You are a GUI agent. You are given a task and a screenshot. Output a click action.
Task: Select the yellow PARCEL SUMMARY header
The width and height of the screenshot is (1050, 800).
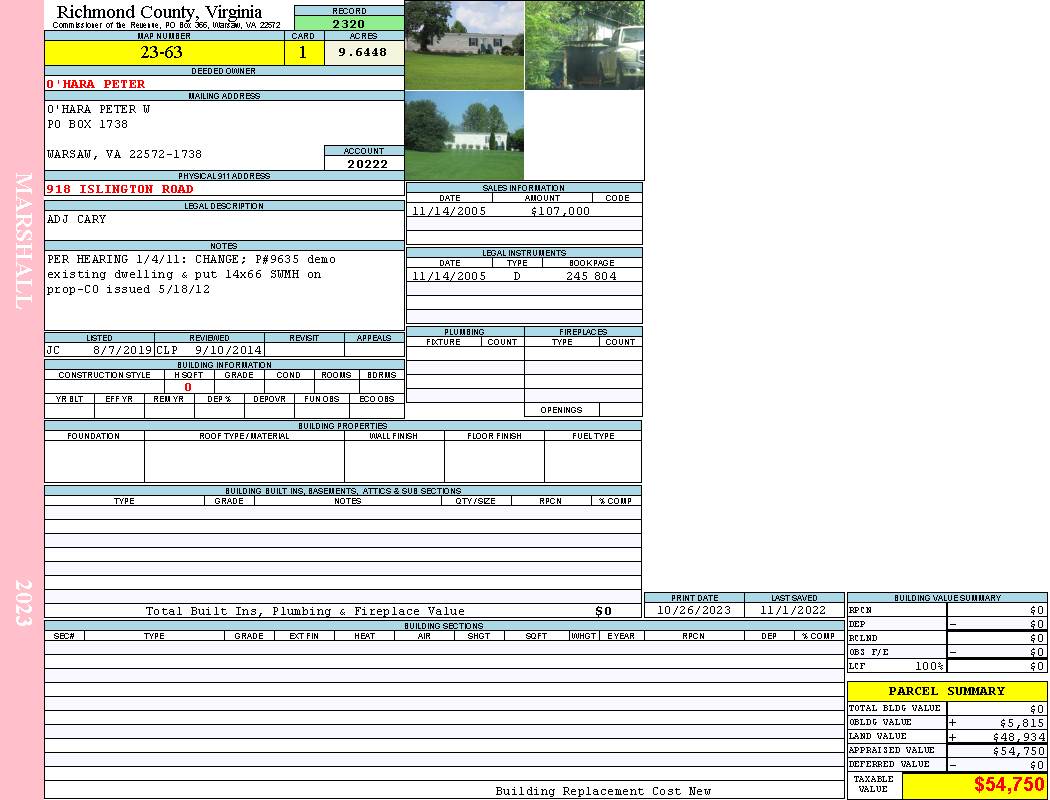tap(946, 691)
